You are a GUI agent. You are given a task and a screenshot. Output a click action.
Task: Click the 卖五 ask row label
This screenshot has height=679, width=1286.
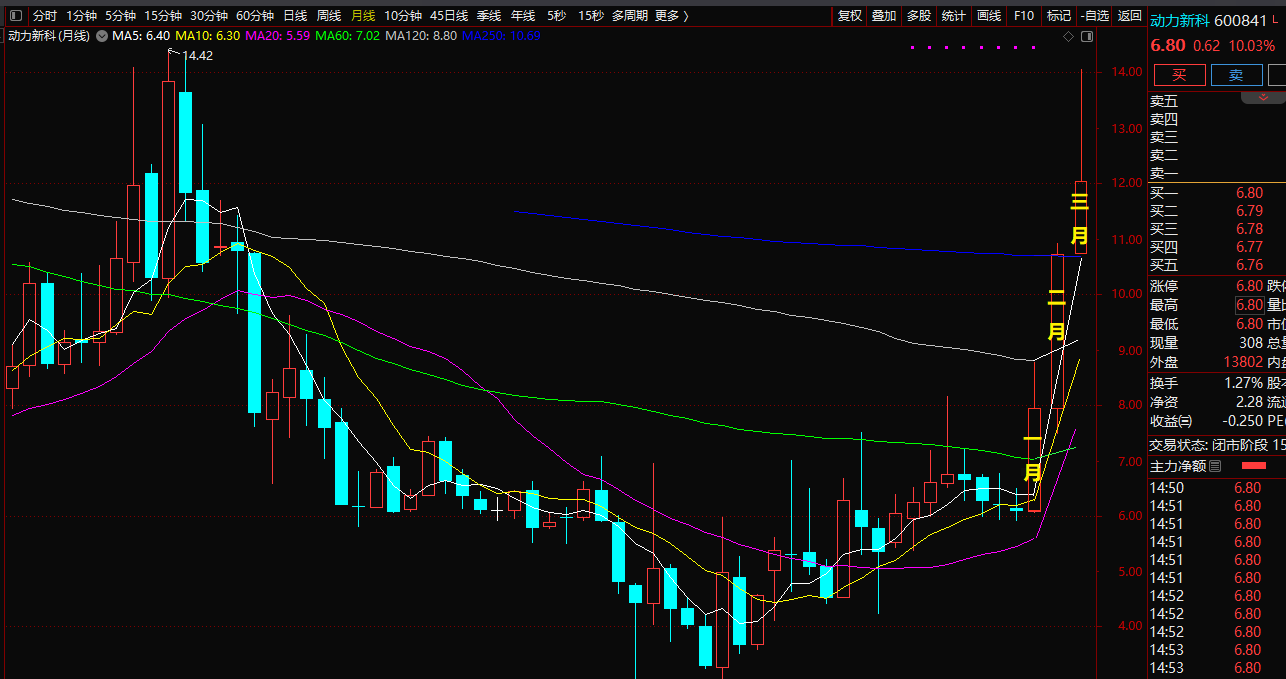click(1164, 101)
